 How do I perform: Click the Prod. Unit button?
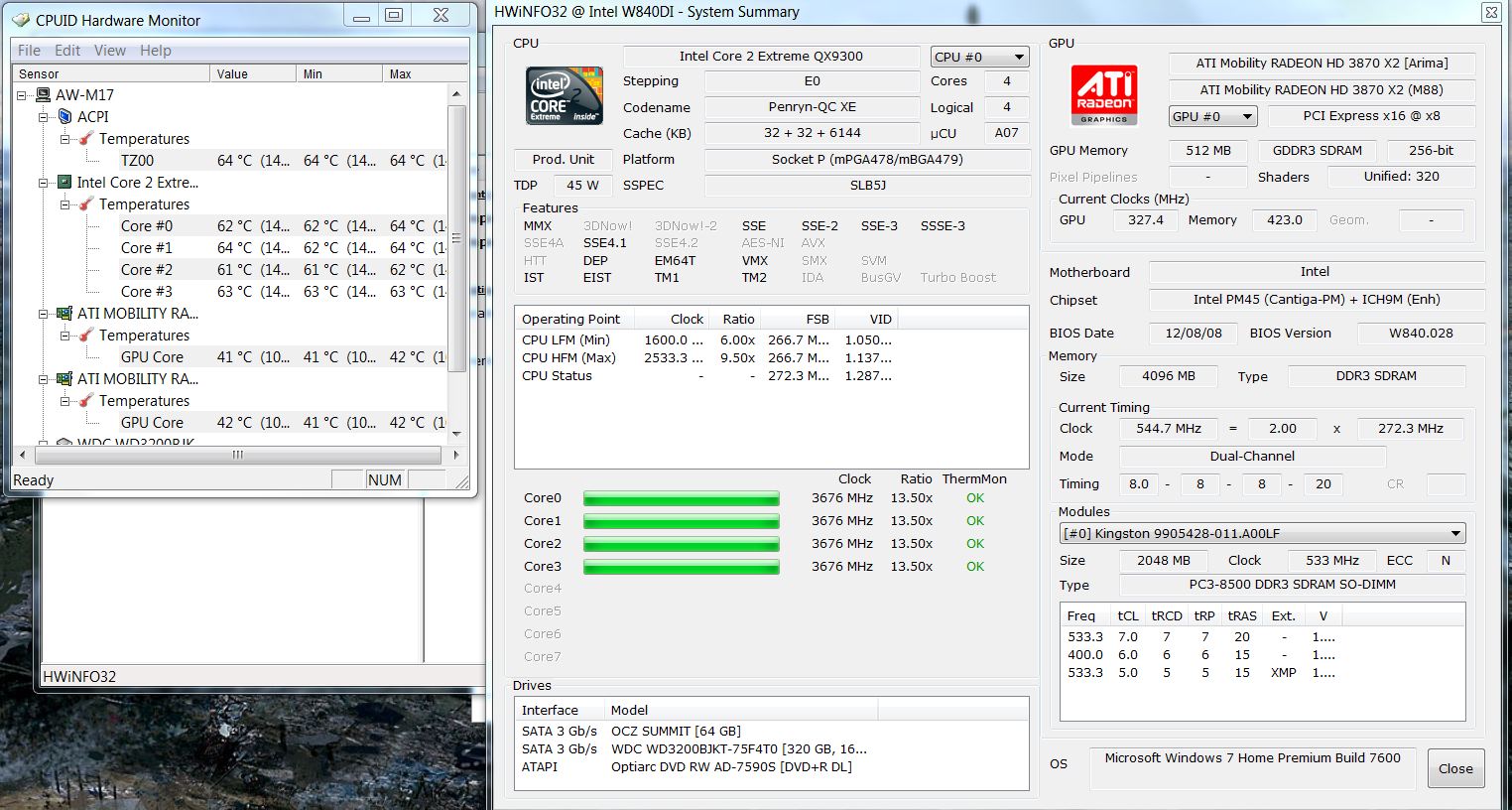tap(564, 159)
